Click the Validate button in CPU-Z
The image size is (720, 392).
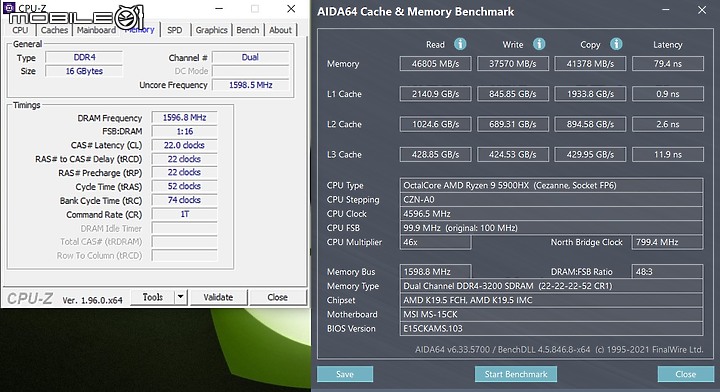tap(218, 297)
